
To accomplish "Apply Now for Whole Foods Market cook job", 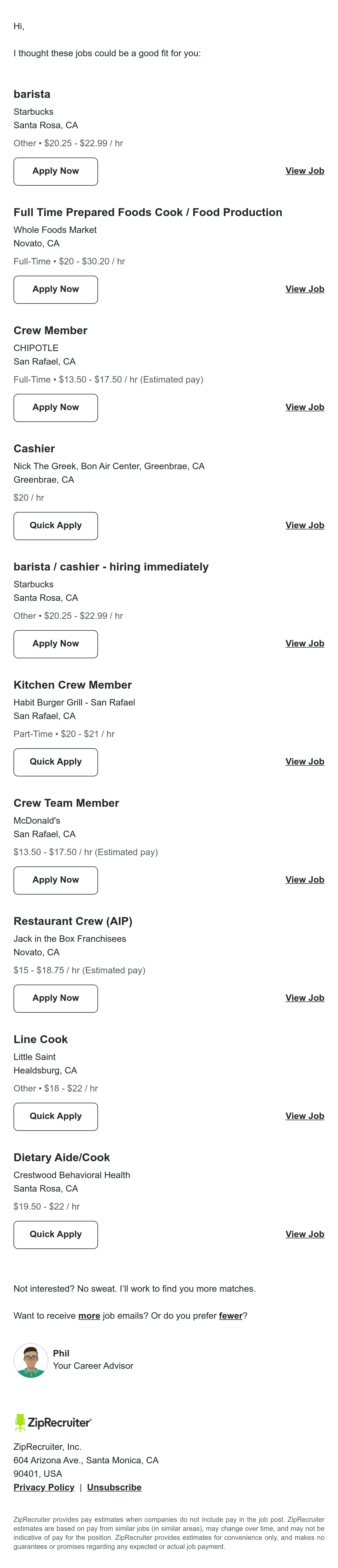I will tap(55, 290).
